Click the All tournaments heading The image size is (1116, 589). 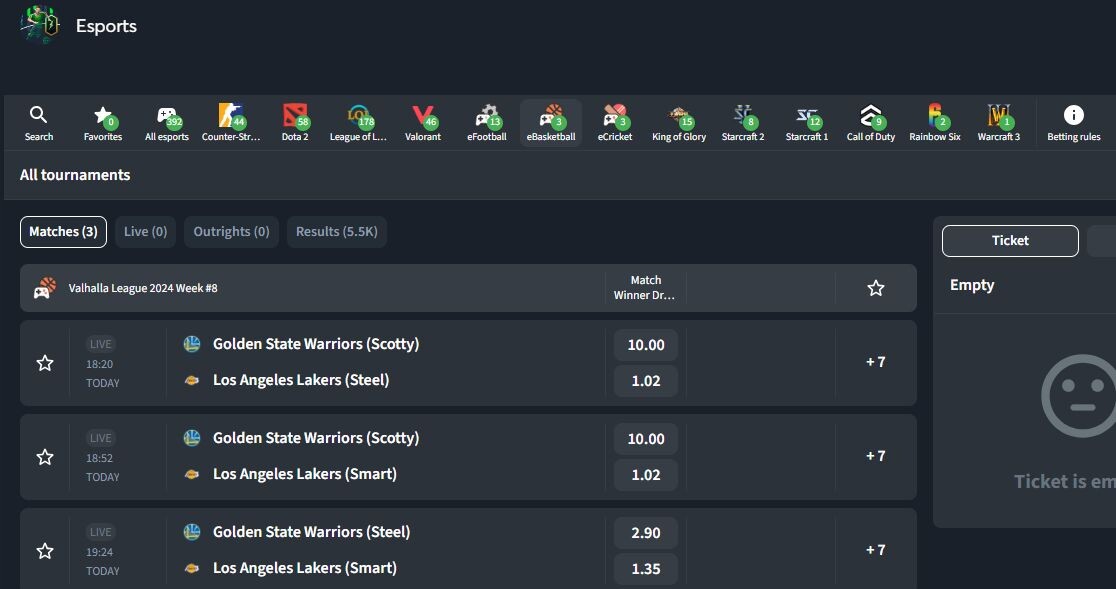75,175
